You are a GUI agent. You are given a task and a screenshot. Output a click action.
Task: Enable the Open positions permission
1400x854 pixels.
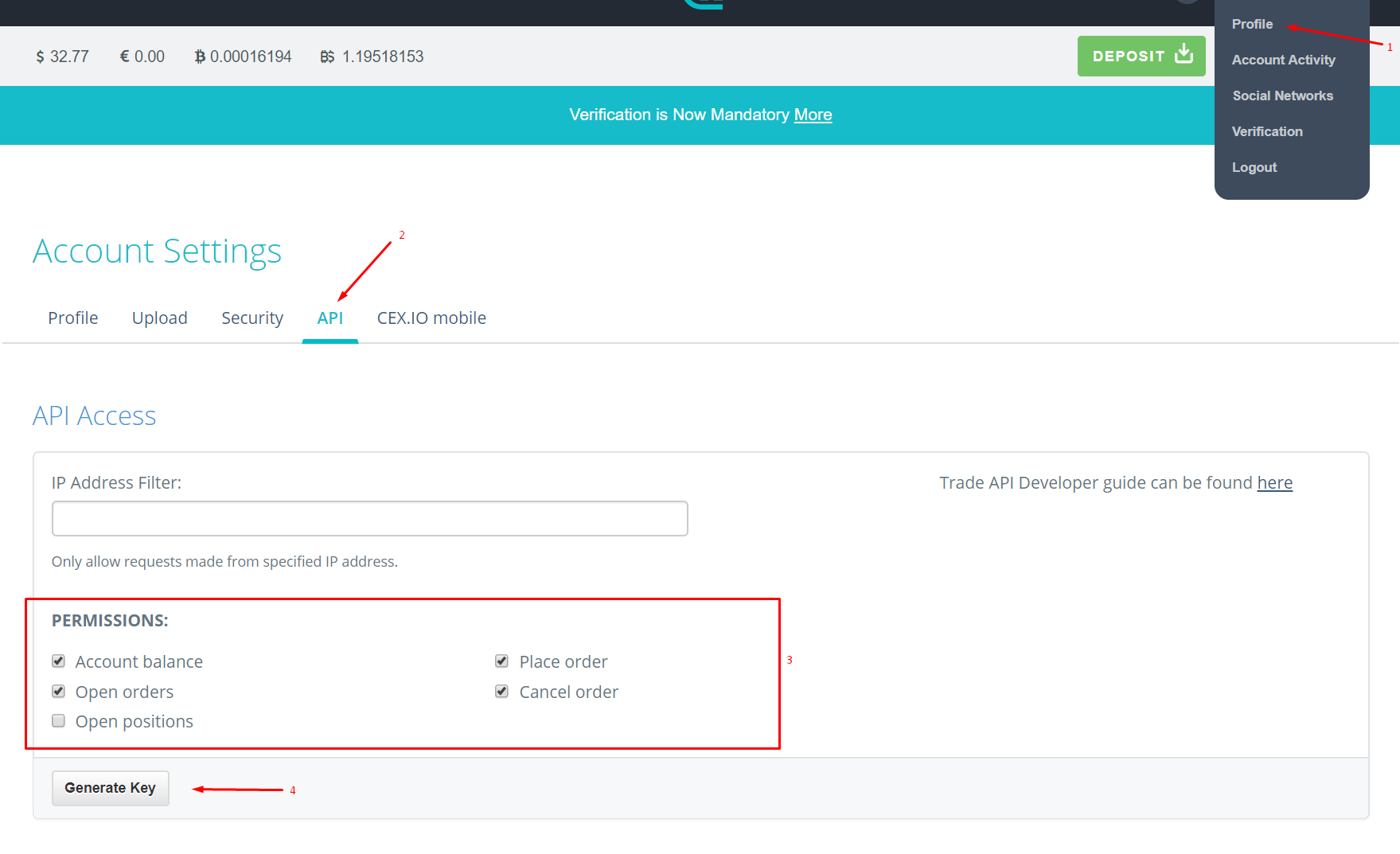click(58, 720)
